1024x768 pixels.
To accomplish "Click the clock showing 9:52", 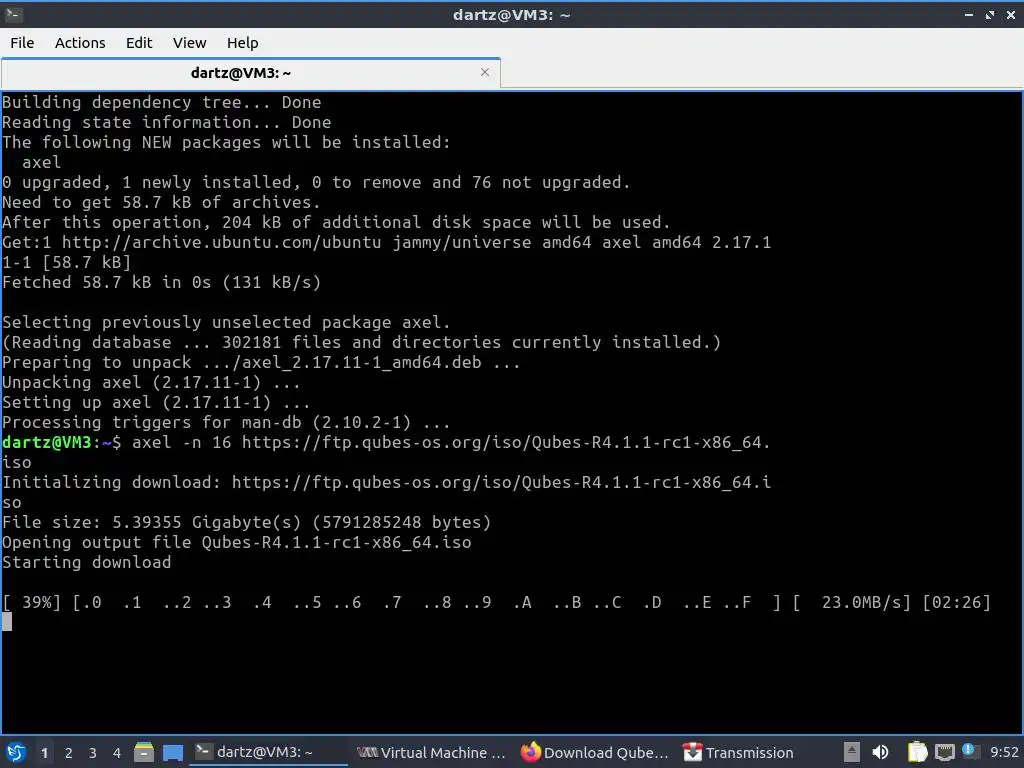I will [x=1004, y=753].
